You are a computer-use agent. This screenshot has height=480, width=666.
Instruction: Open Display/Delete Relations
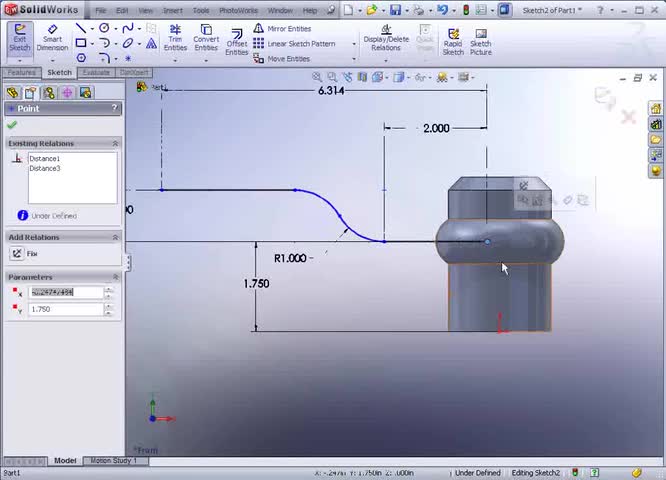386,37
